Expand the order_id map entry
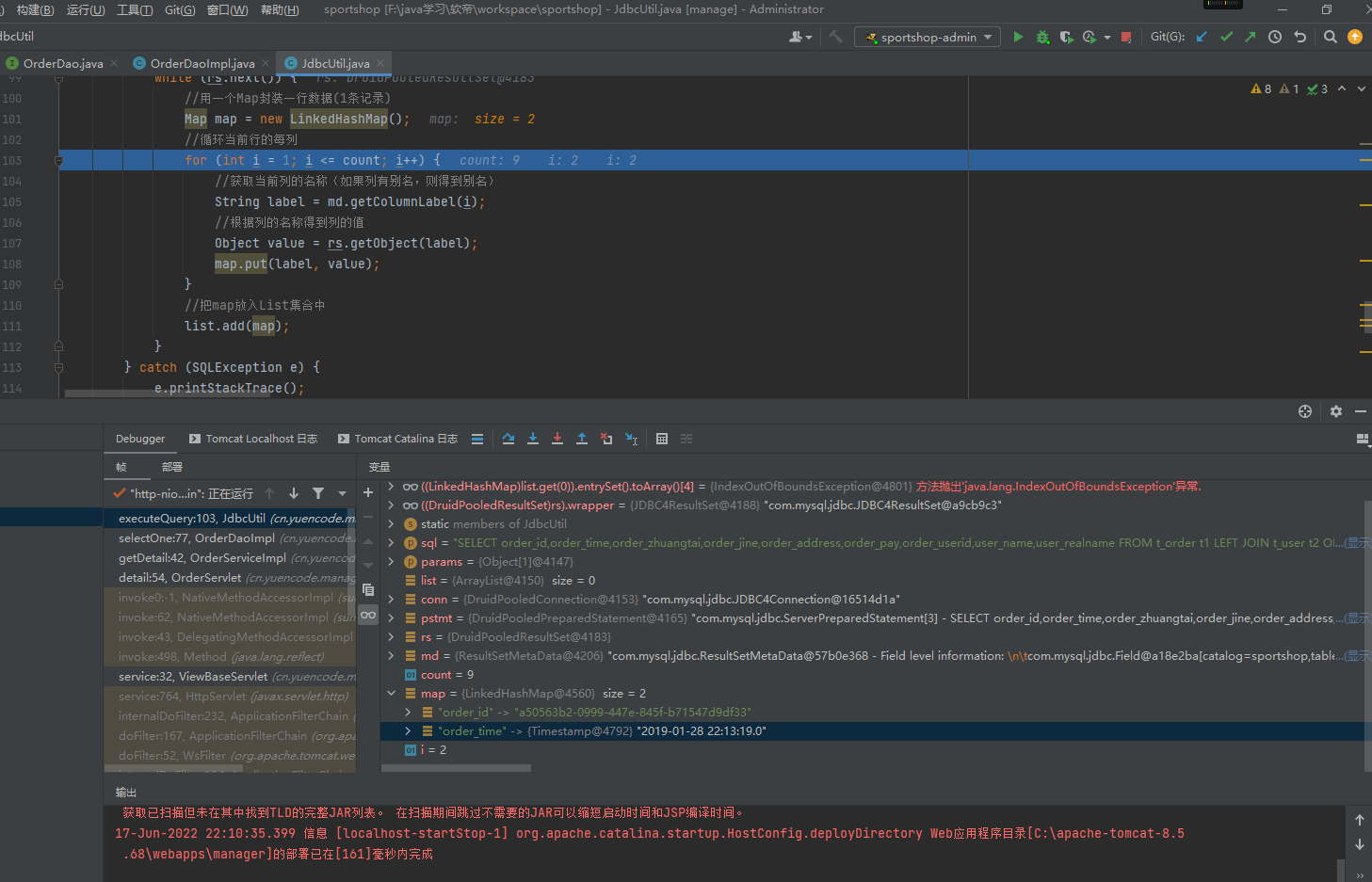The width and height of the screenshot is (1372, 882). tap(408, 713)
